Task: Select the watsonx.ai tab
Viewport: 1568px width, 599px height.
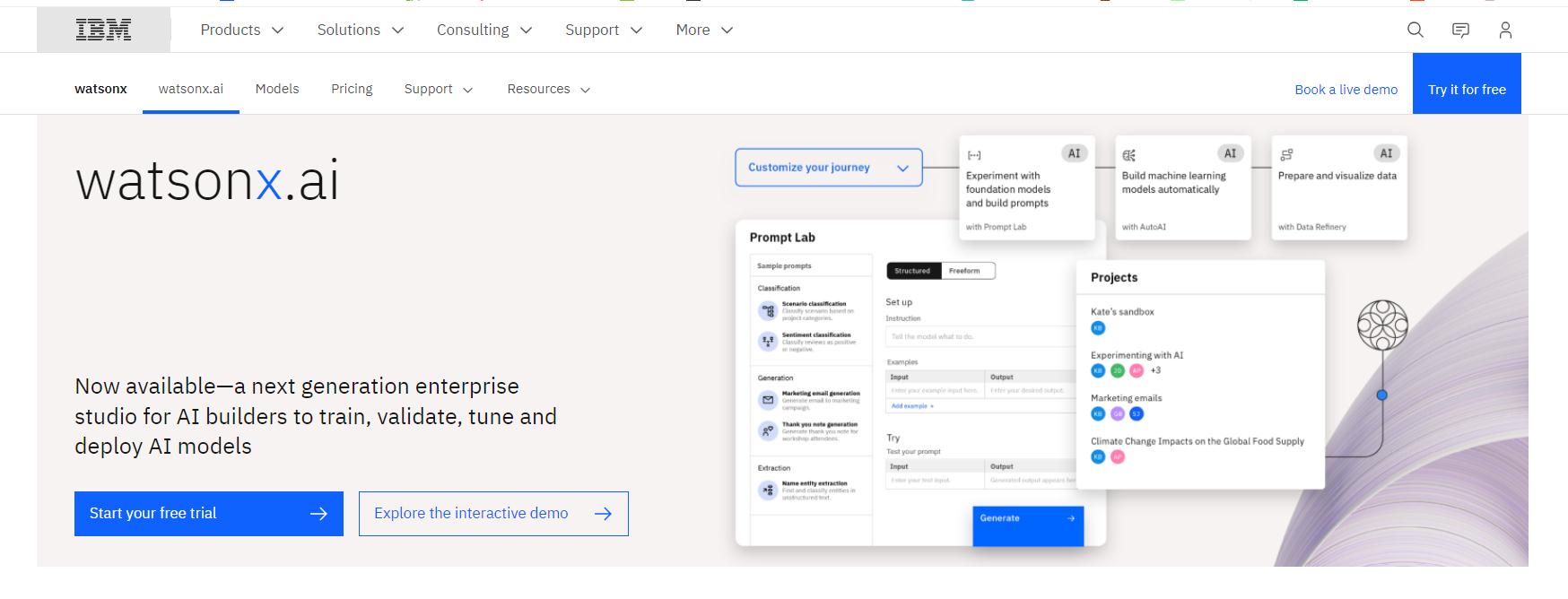Action: (191, 89)
